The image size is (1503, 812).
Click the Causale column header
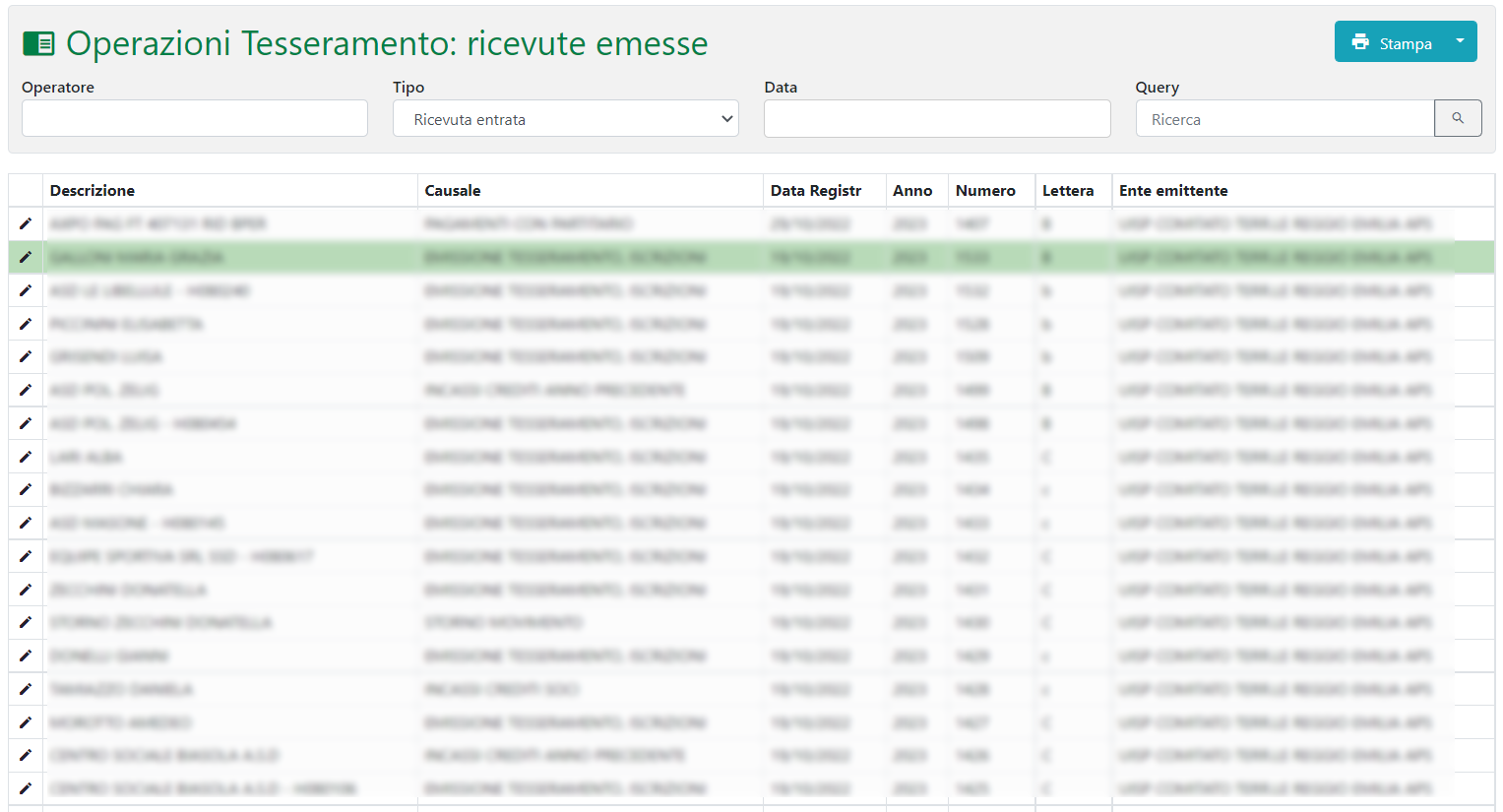point(453,191)
